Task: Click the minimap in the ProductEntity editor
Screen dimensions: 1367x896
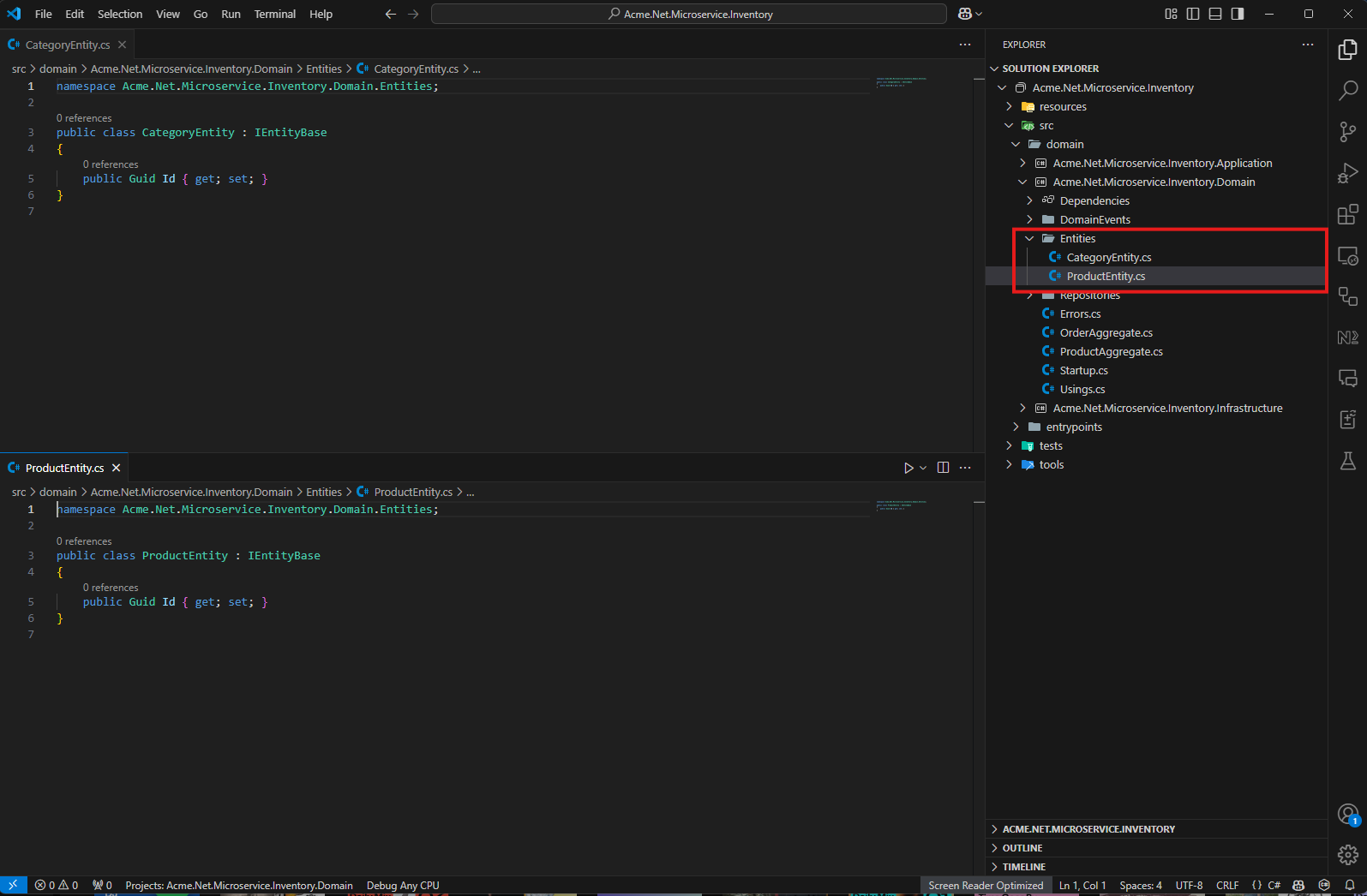Action: tap(902, 505)
